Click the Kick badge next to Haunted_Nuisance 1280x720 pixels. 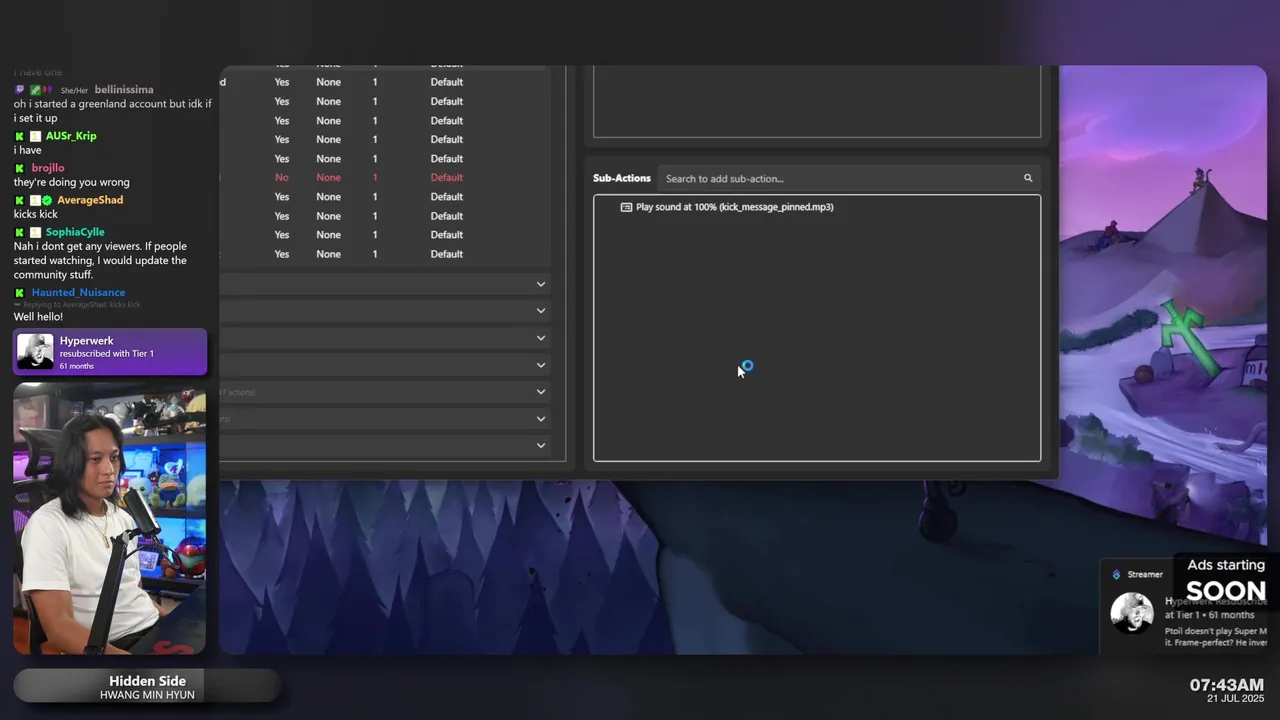tap(19, 293)
